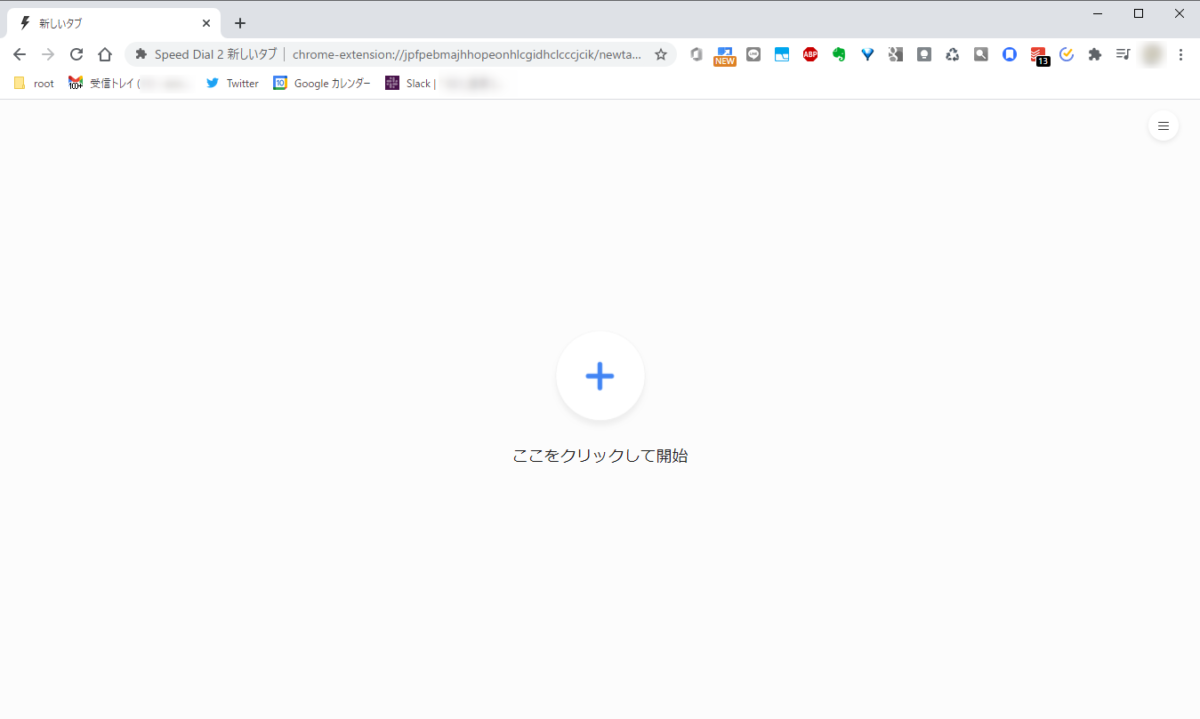The height and width of the screenshot is (719, 1200).
Task: Open the root bookmarks folder
Action: click(x=33, y=83)
